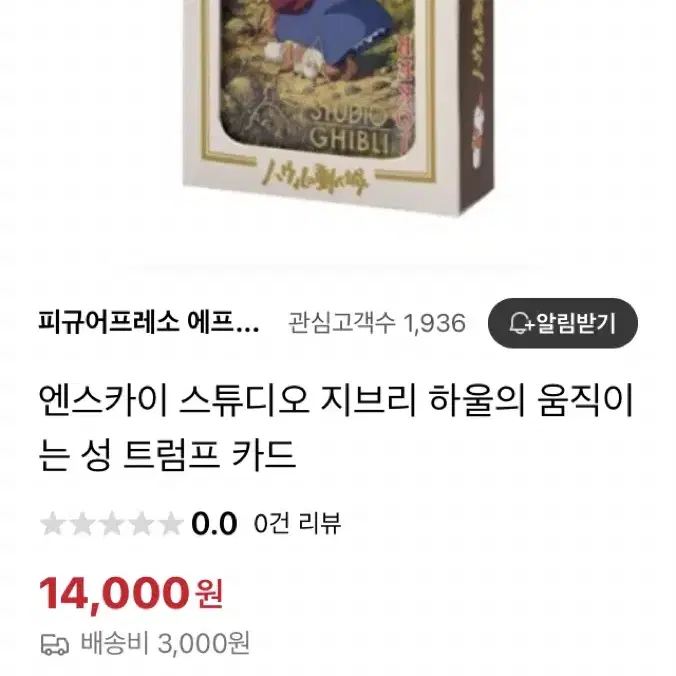This screenshot has height=676, width=676.
Task: Tap the 14,000원 price
Action: pyautogui.click(x=131, y=594)
